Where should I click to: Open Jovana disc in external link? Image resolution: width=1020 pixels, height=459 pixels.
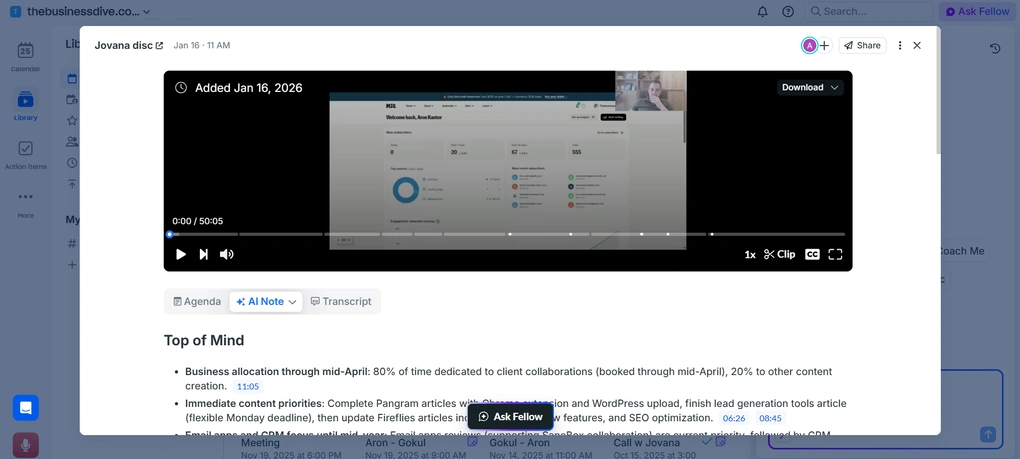pos(159,46)
